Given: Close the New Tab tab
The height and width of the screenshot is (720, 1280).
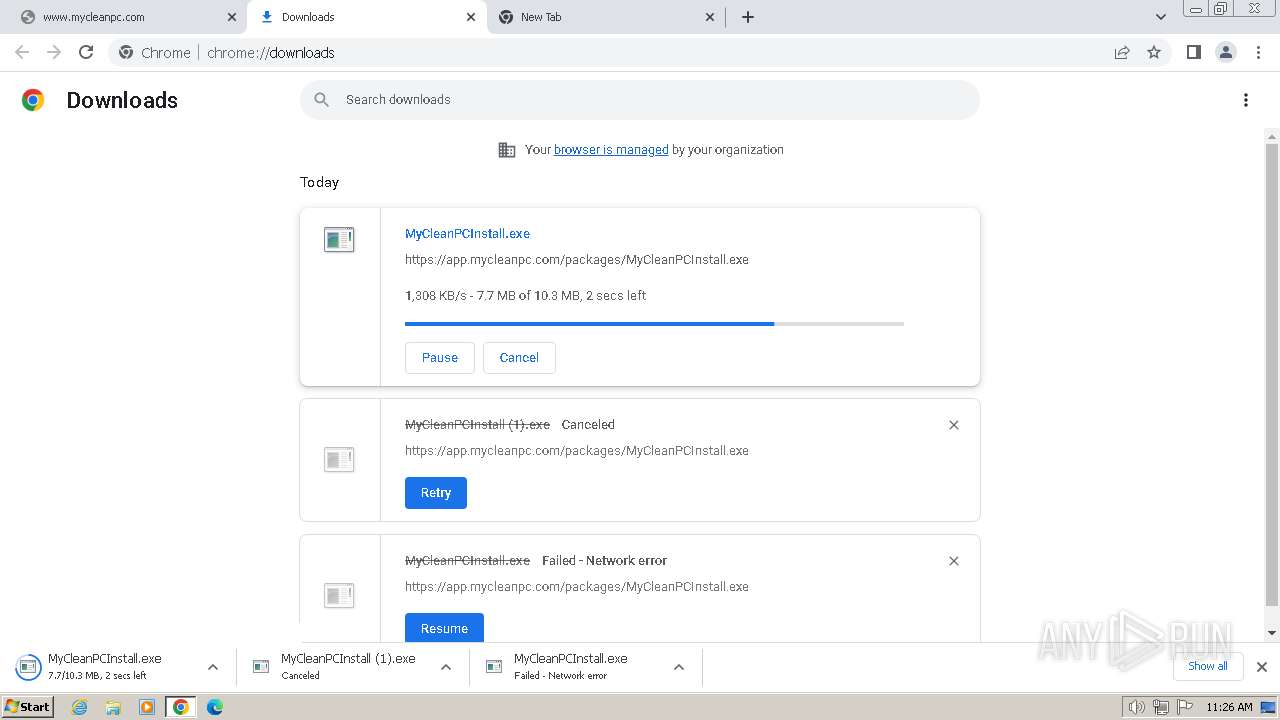Looking at the screenshot, I should [x=710, y=17].
